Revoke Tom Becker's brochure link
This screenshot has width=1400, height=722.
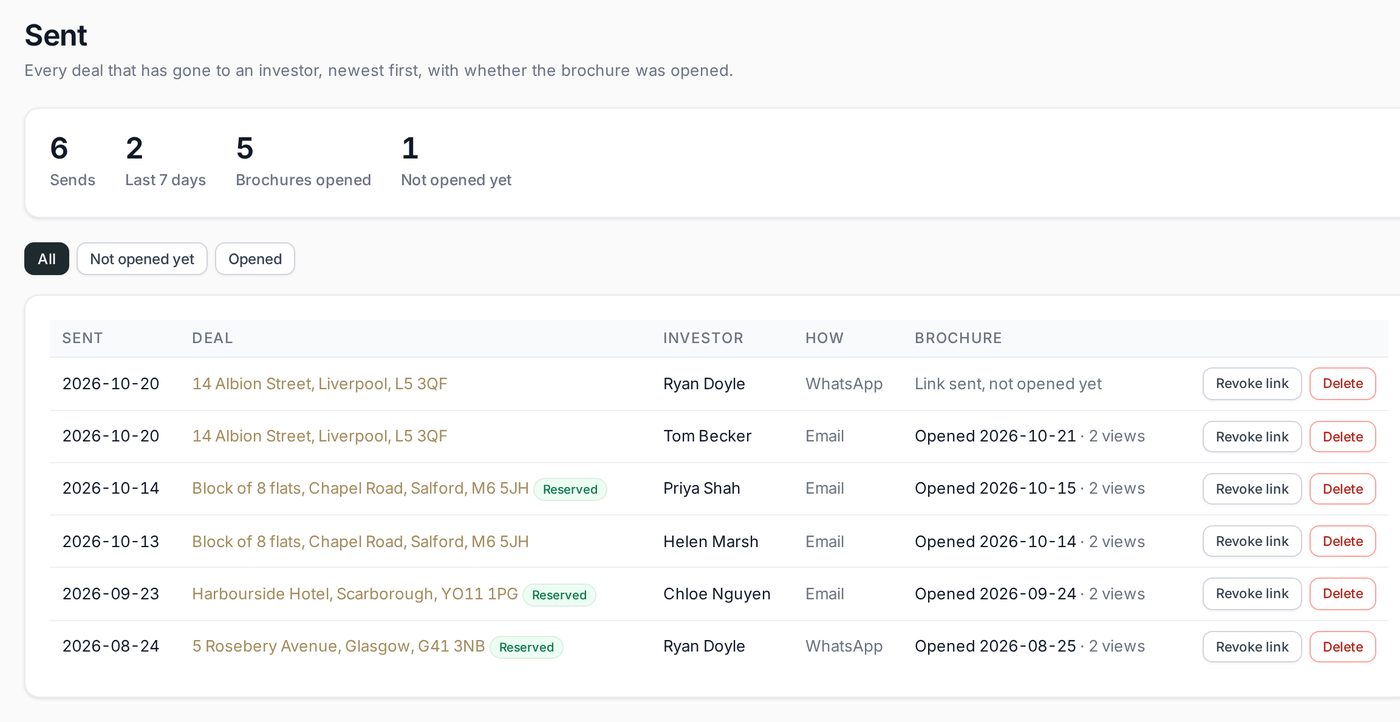point(1252,437)
